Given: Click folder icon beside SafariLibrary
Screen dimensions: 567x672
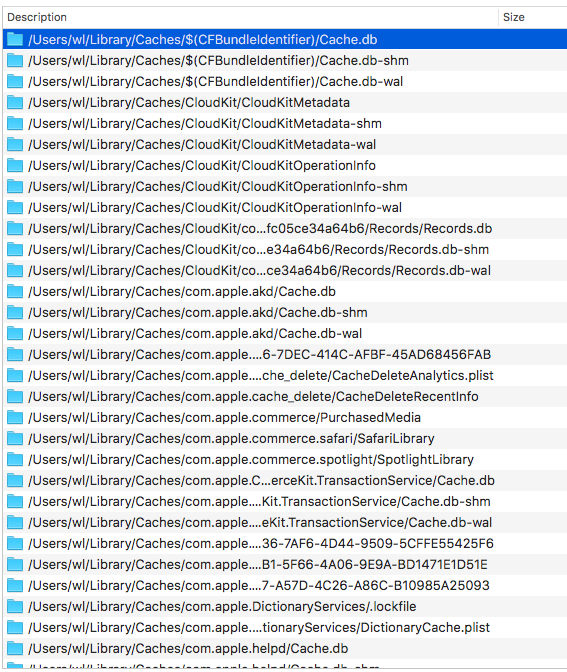Looking at the screenshot, I should (x=15, y=438).
